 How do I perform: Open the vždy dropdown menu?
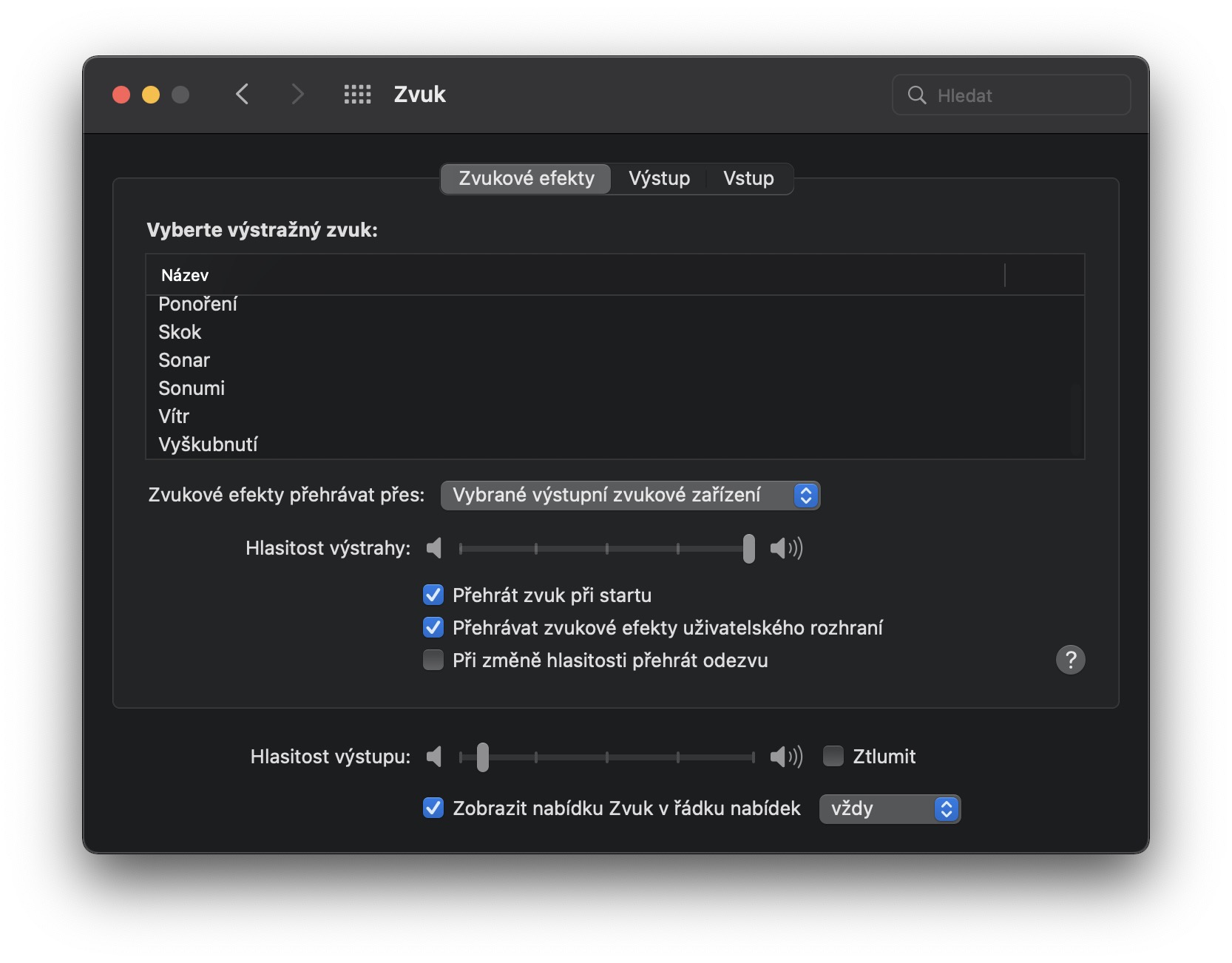(x=890, y=809)
